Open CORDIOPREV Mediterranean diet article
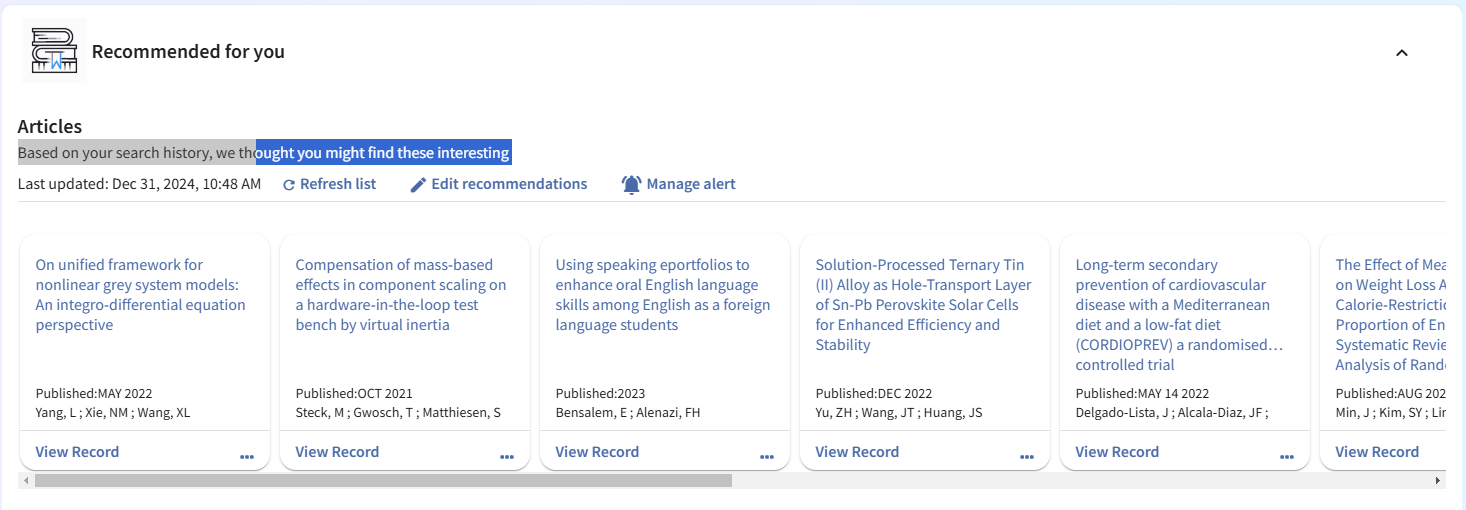 (x=1179, y=315)
